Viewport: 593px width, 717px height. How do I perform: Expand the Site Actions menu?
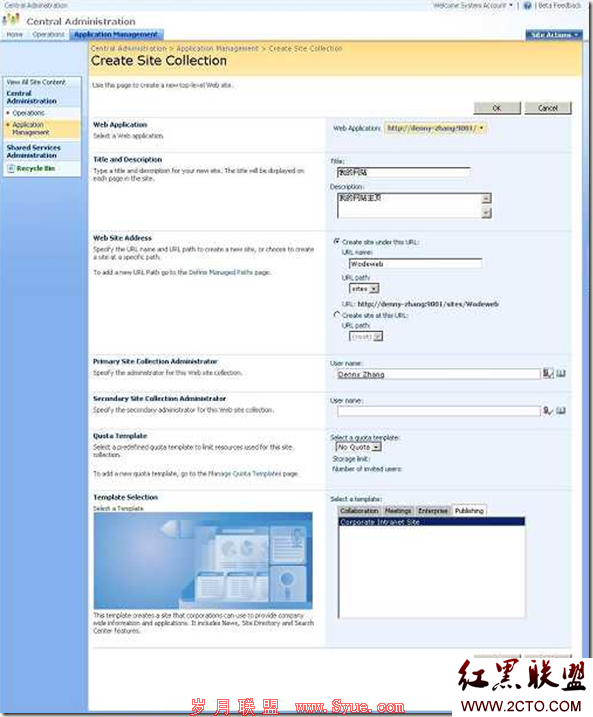[554, 35]
